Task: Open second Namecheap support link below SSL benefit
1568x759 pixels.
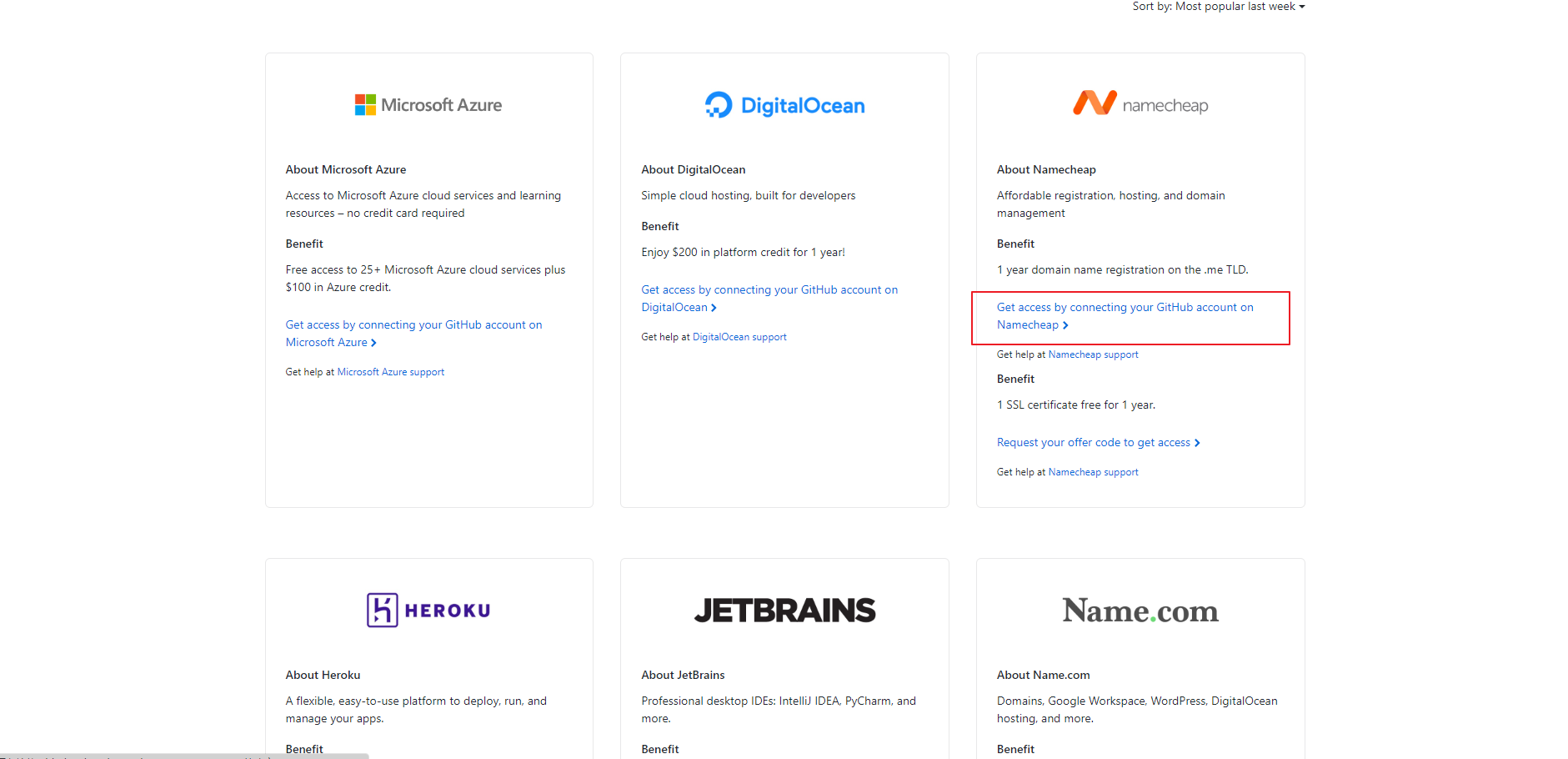Action: click(1093, 472)
